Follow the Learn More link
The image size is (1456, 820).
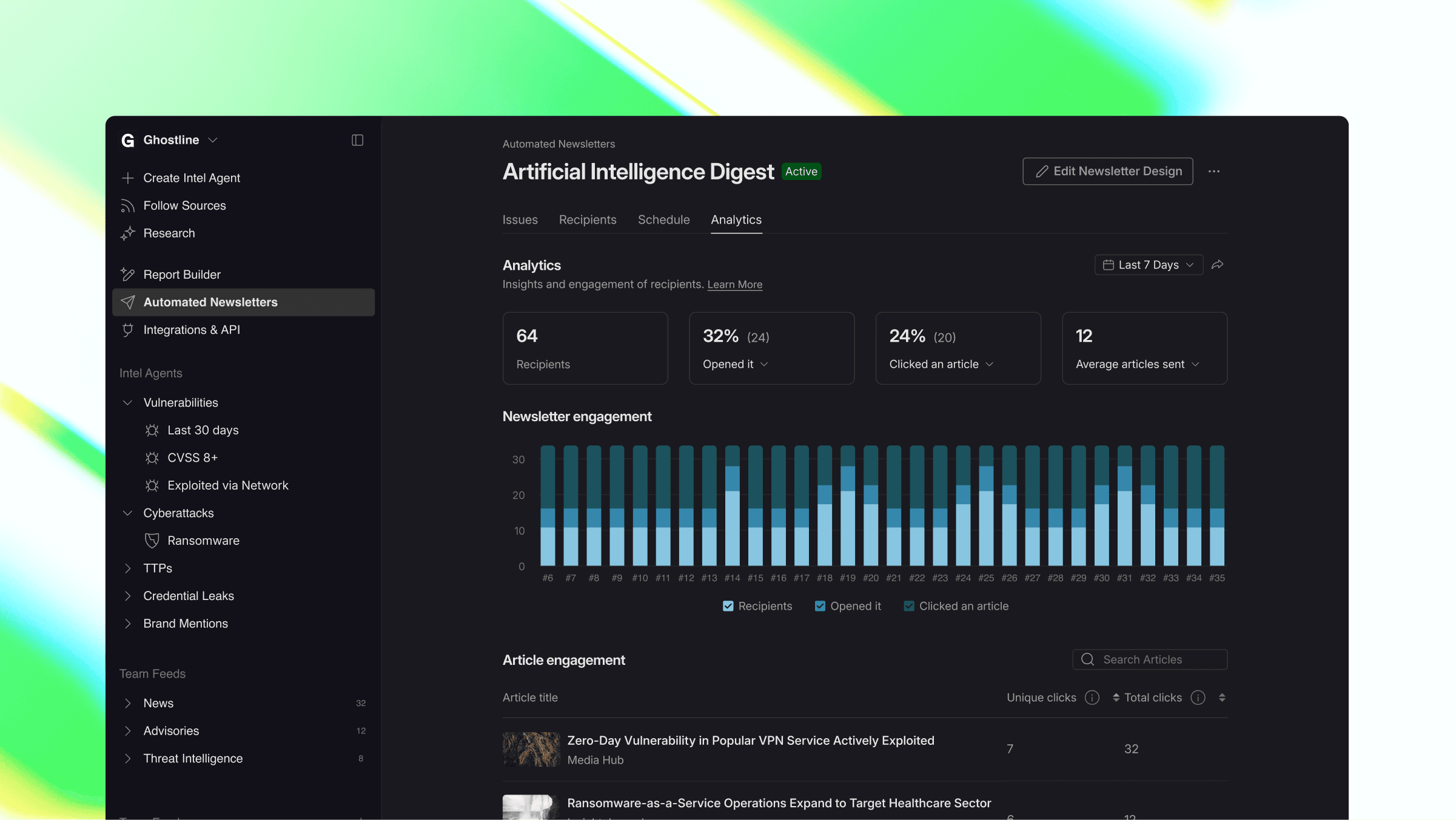pos(734,285)
